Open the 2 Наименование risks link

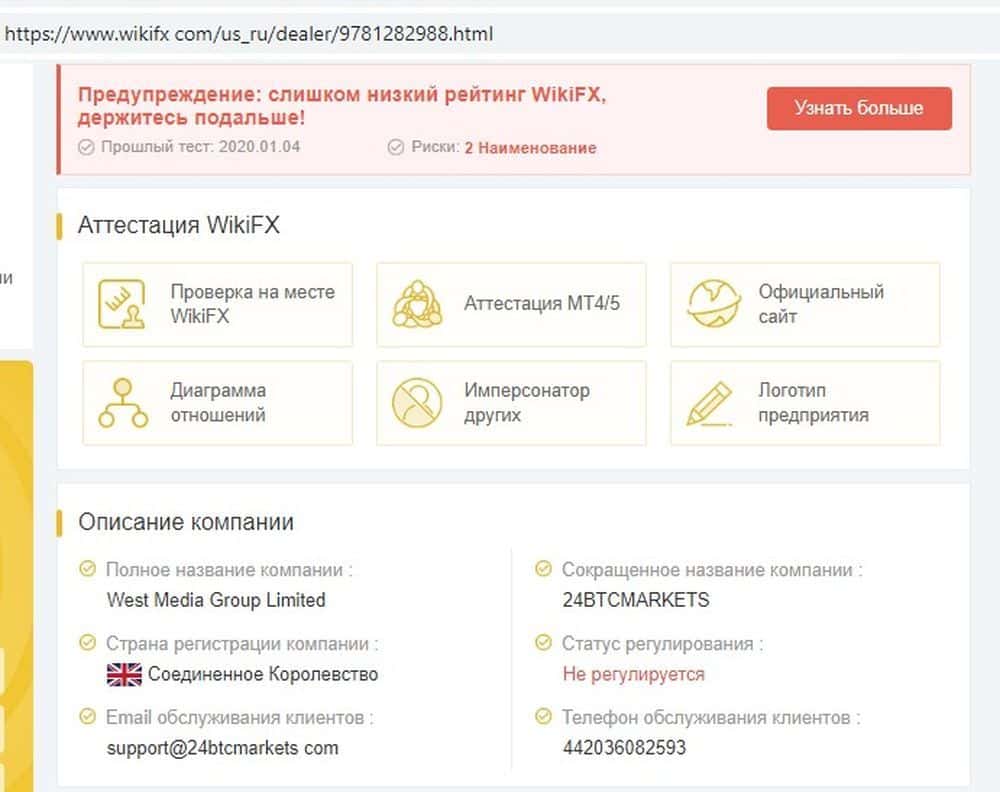(x=530, y=148)
